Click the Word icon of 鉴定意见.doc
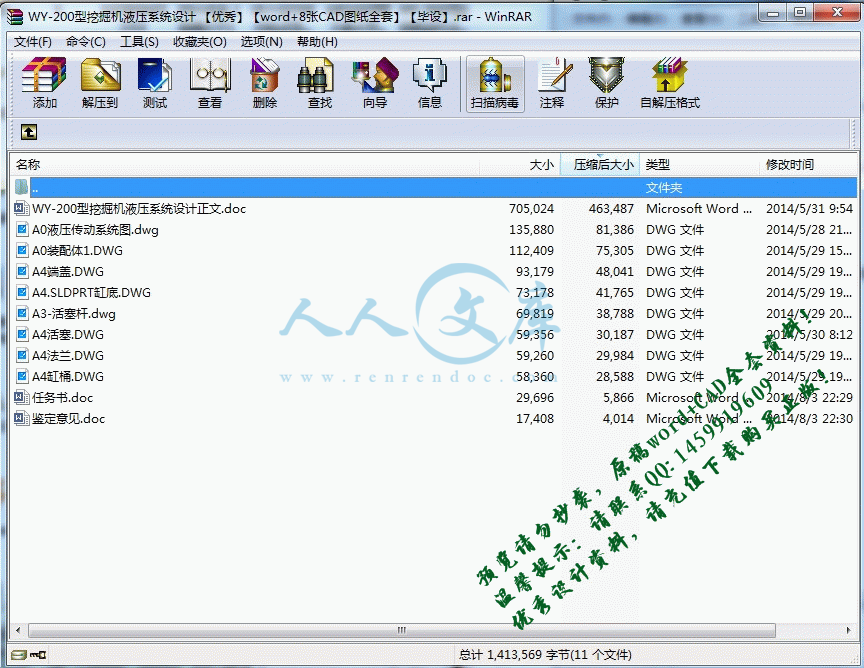864x668 pixels. [x=21, y=418]
